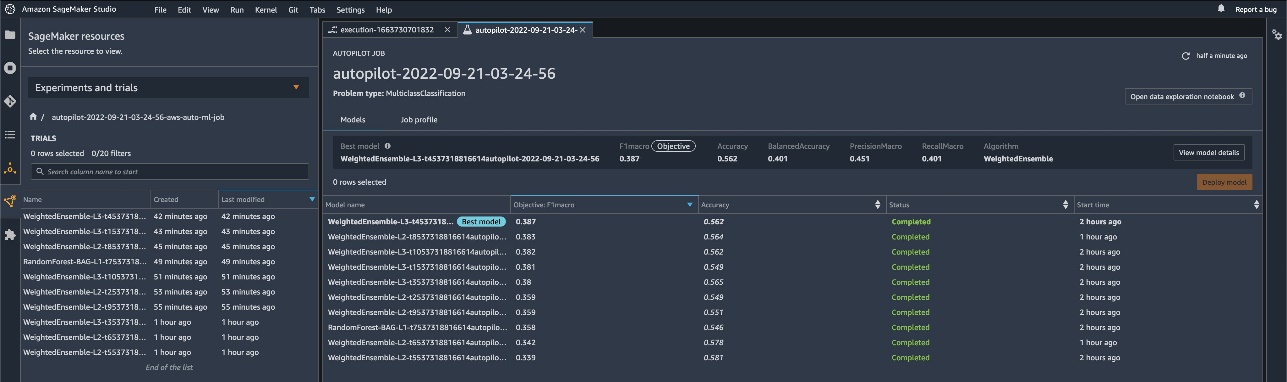Open the File menu
The image size is (1287, 382).
160,9
